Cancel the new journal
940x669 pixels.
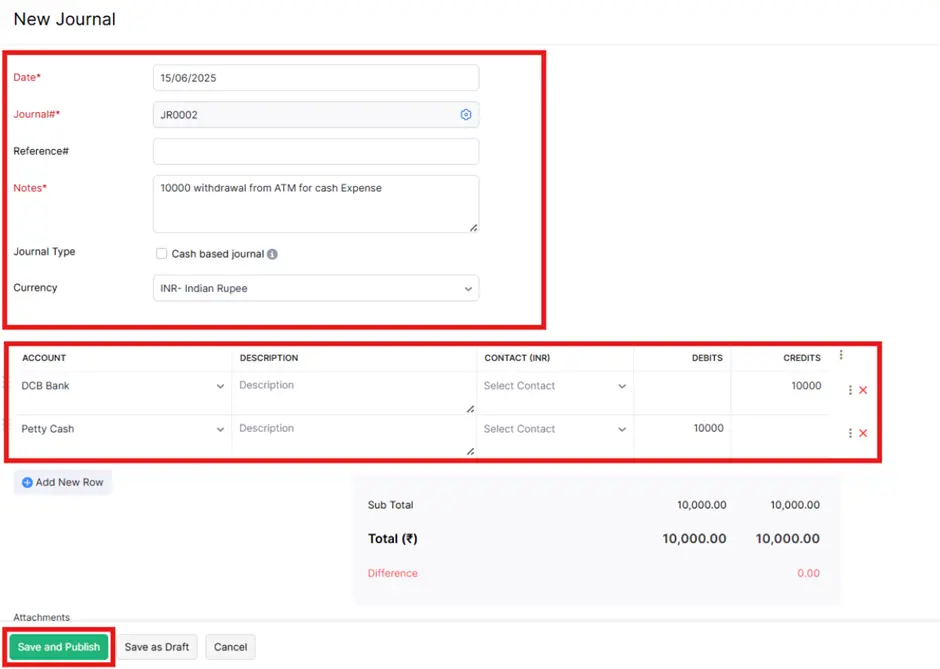230,647
